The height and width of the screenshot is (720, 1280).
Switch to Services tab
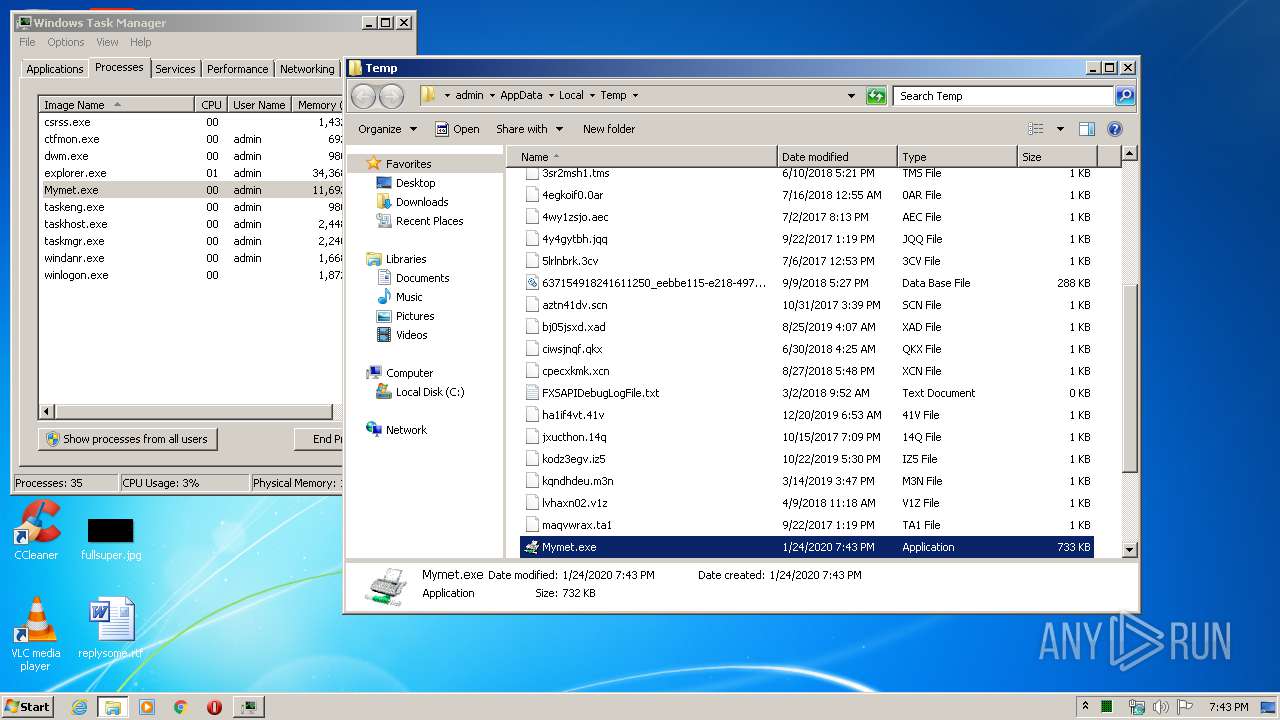175,69
